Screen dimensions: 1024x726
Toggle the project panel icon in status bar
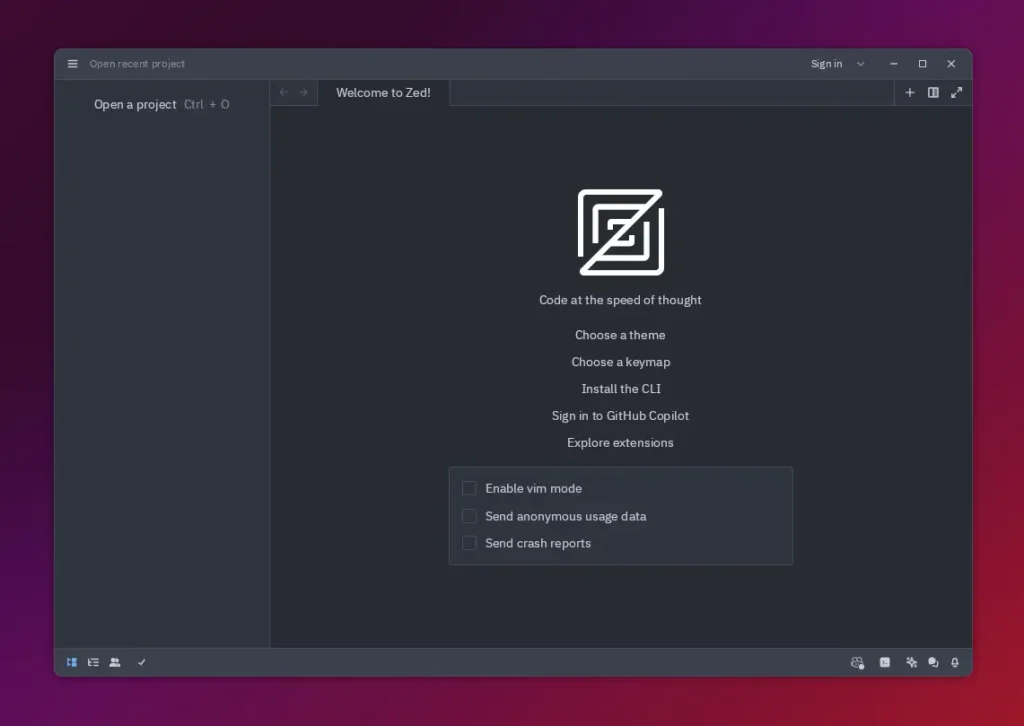click(x=72, y=662)
